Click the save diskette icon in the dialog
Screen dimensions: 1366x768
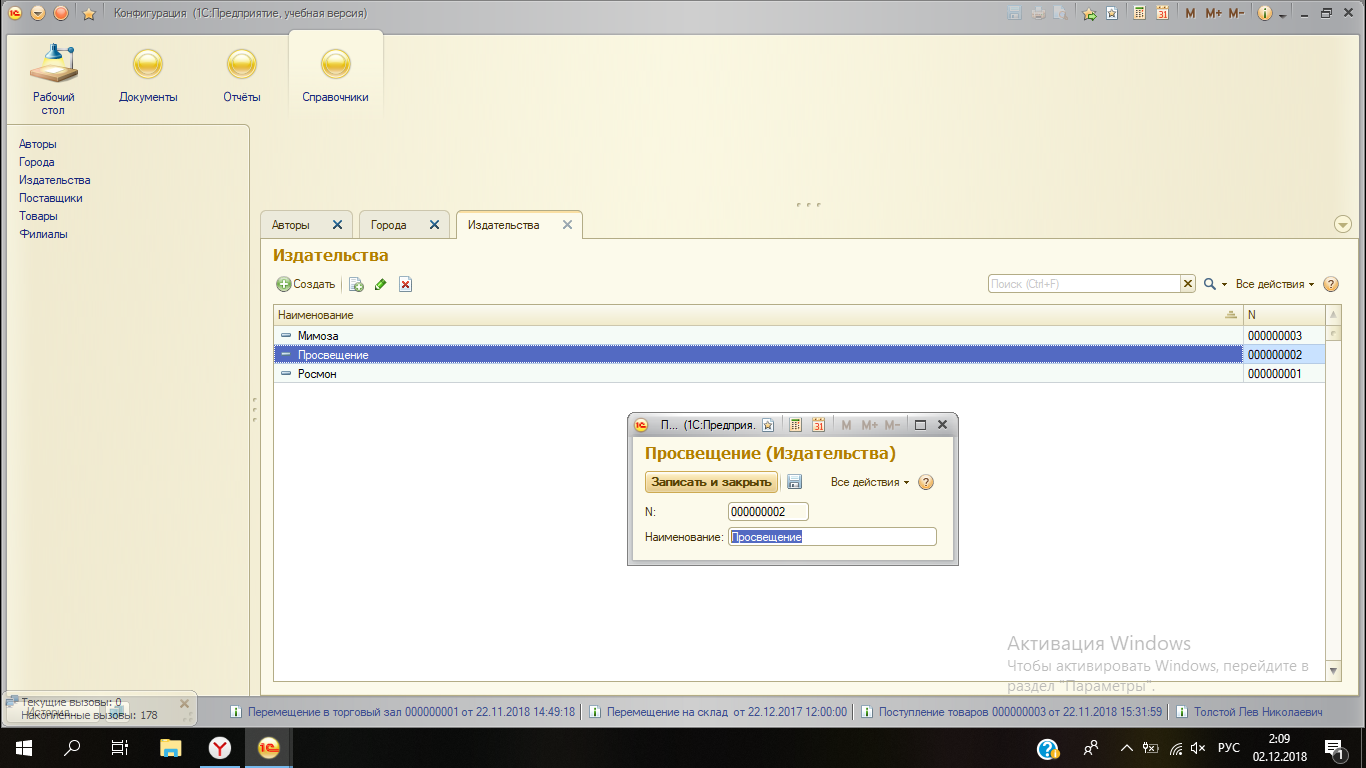794,482
